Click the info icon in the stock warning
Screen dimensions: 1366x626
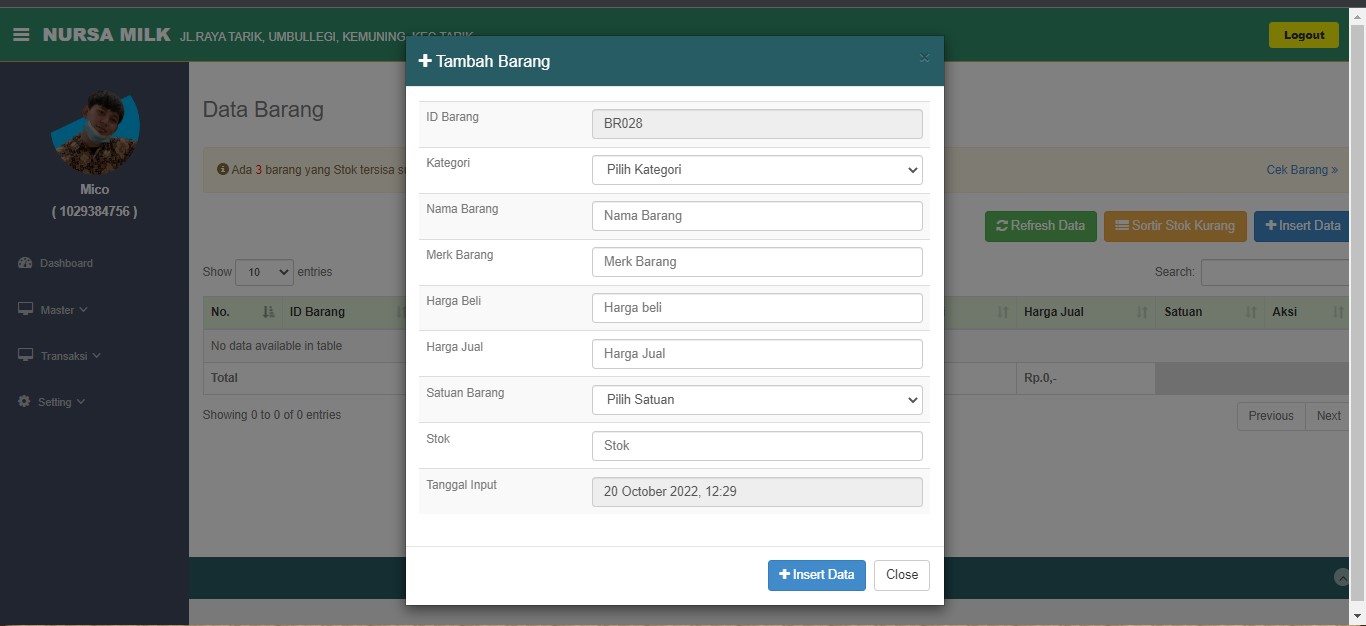(223, 170)
